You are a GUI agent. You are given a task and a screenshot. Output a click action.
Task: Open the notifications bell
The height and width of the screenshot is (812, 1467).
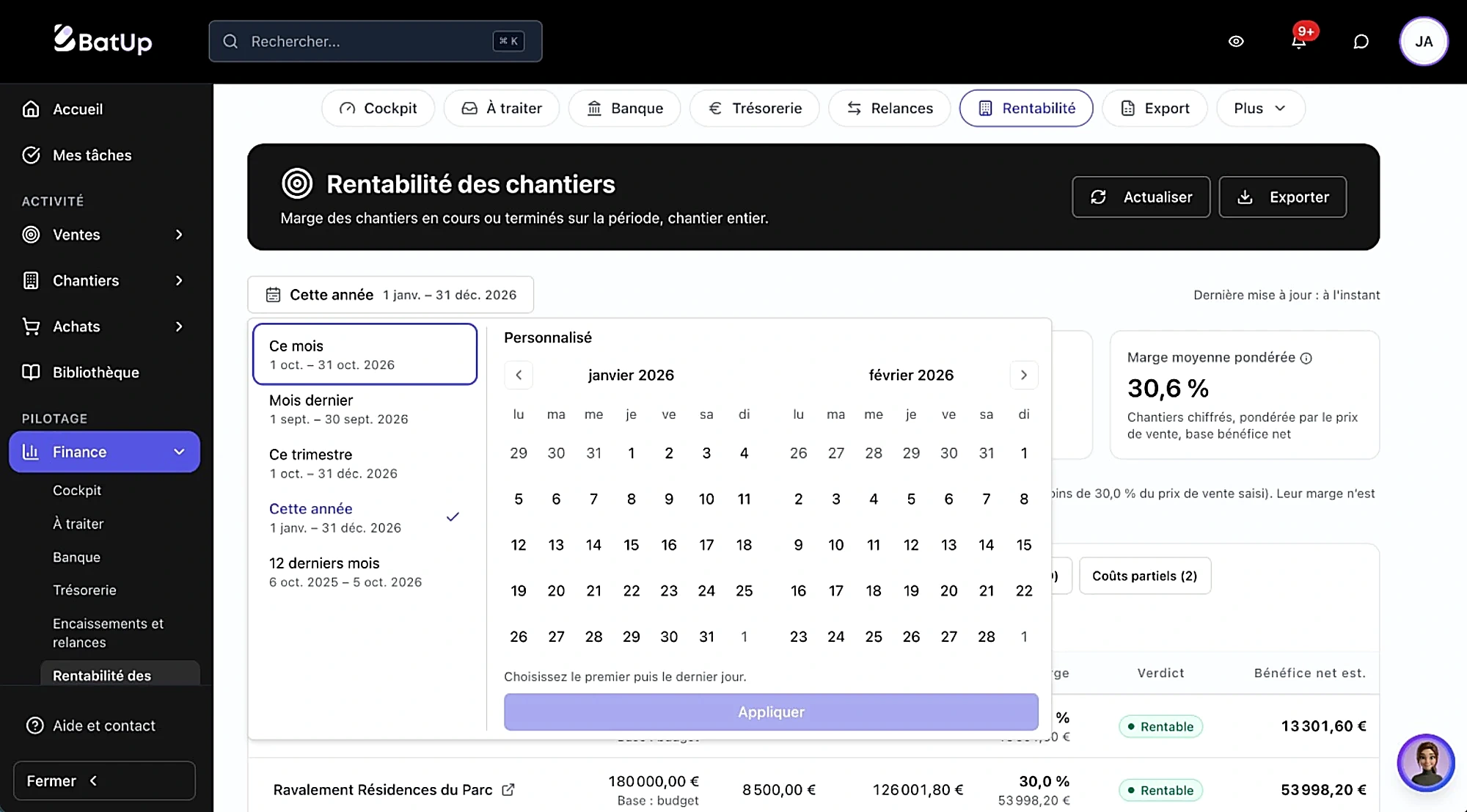click(x=1298, y=42)
